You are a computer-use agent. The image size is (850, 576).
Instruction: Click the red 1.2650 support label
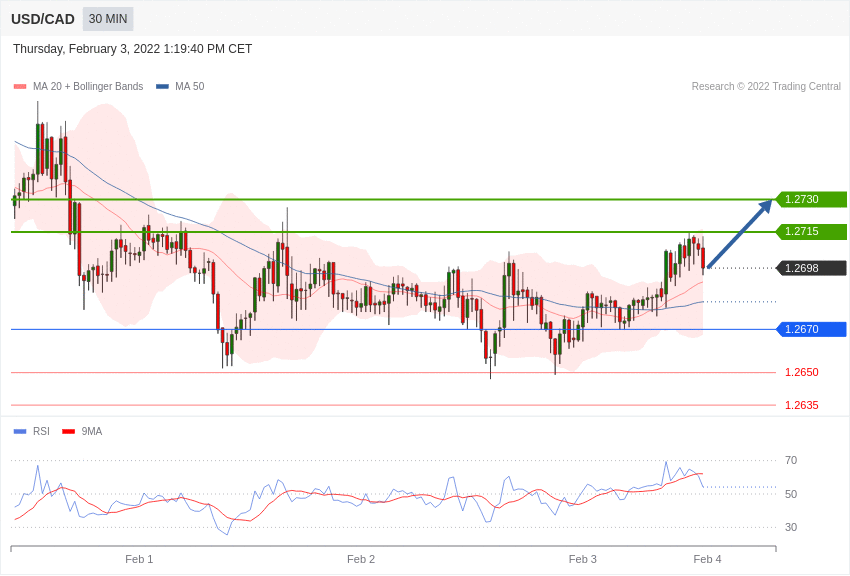click(x=802, y=372)
